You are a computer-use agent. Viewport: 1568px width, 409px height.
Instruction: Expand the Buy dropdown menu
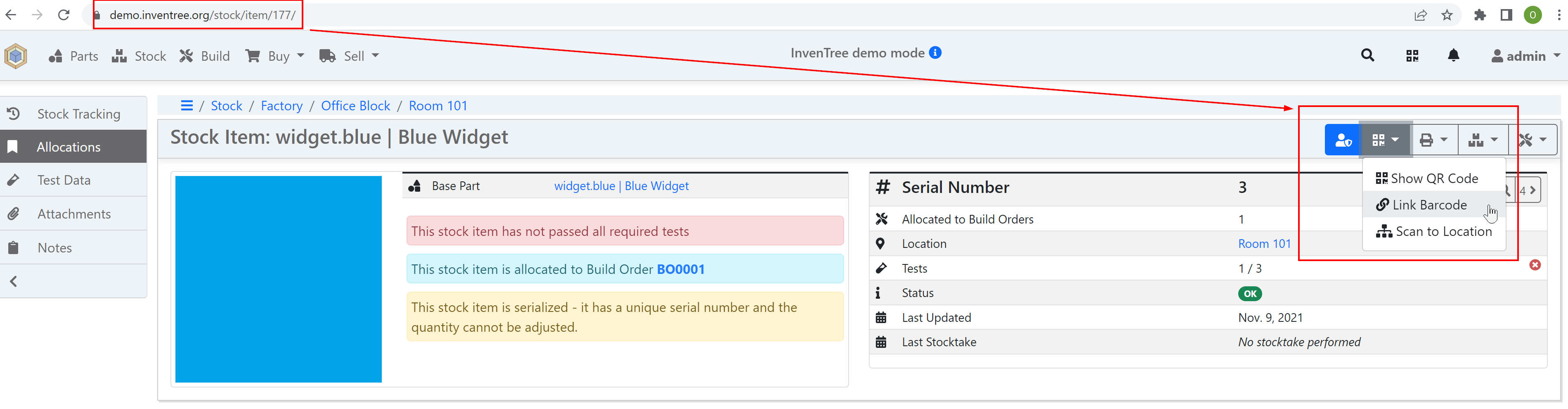pyautogui.click(x=274, y=56)
